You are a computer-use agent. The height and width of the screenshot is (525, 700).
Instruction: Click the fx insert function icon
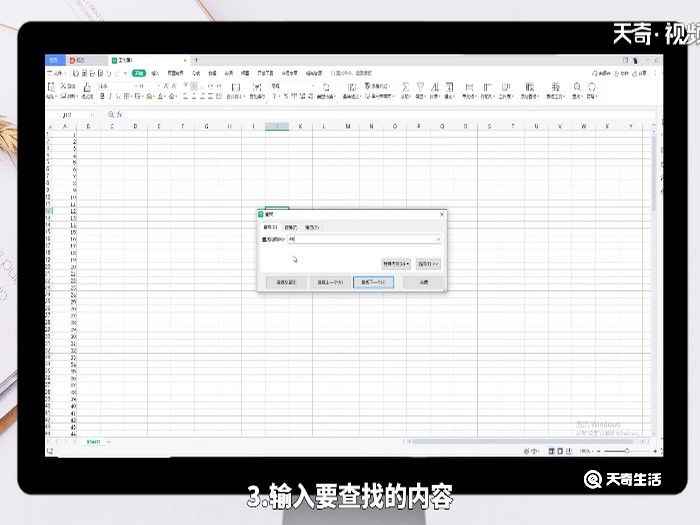119,115
